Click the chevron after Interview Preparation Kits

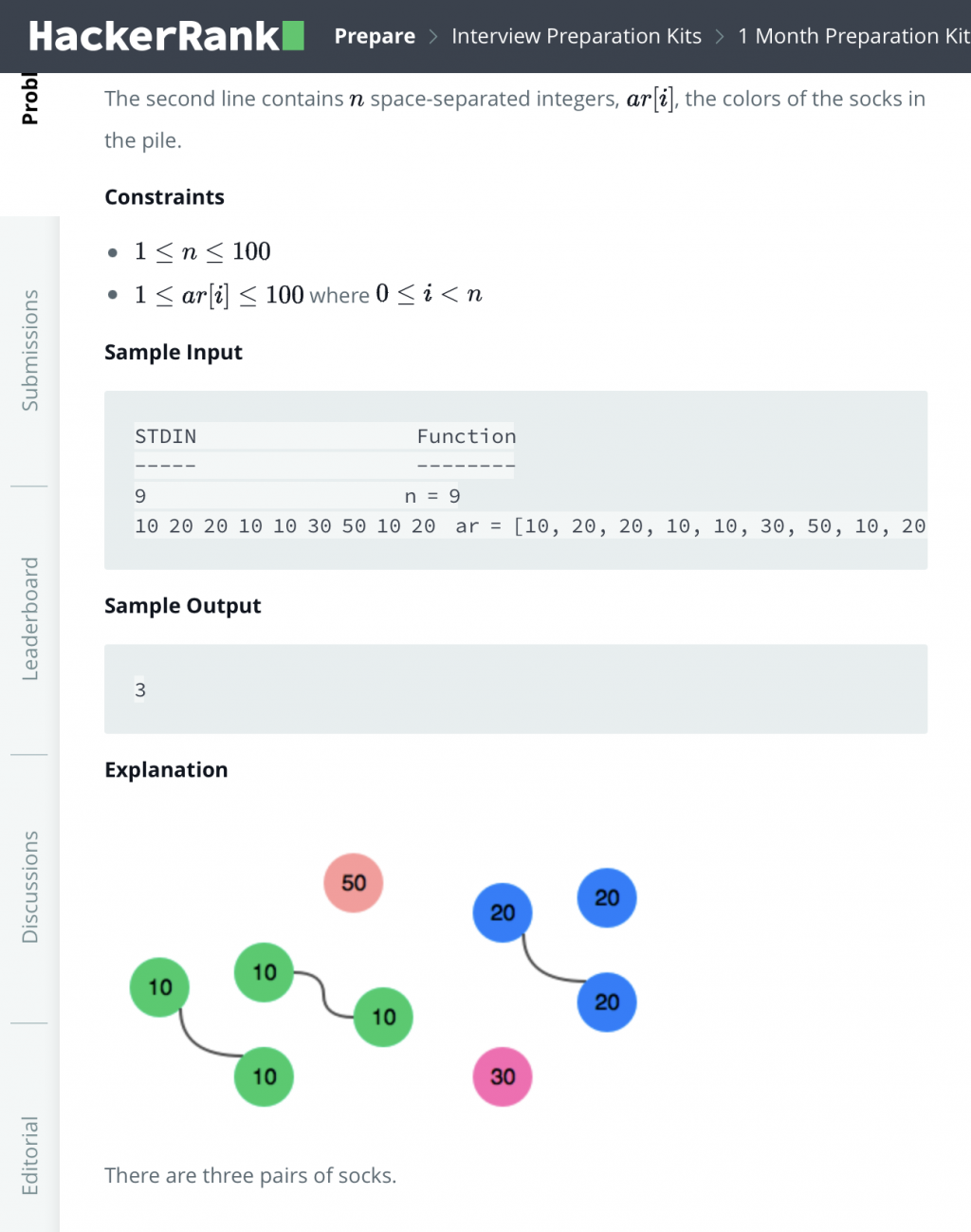coord(720,36)
